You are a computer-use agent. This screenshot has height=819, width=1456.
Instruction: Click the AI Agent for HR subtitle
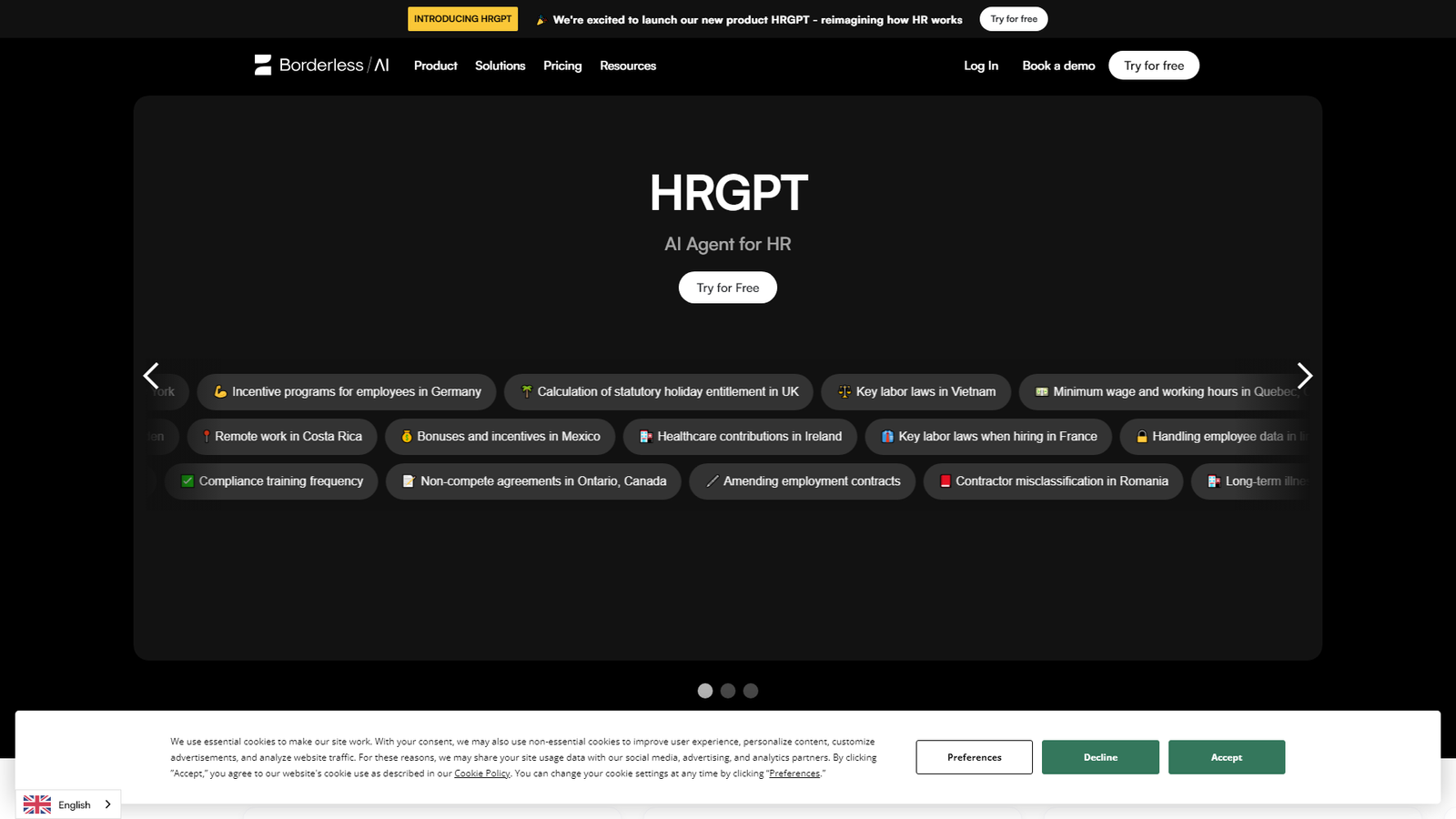[728, 244]
